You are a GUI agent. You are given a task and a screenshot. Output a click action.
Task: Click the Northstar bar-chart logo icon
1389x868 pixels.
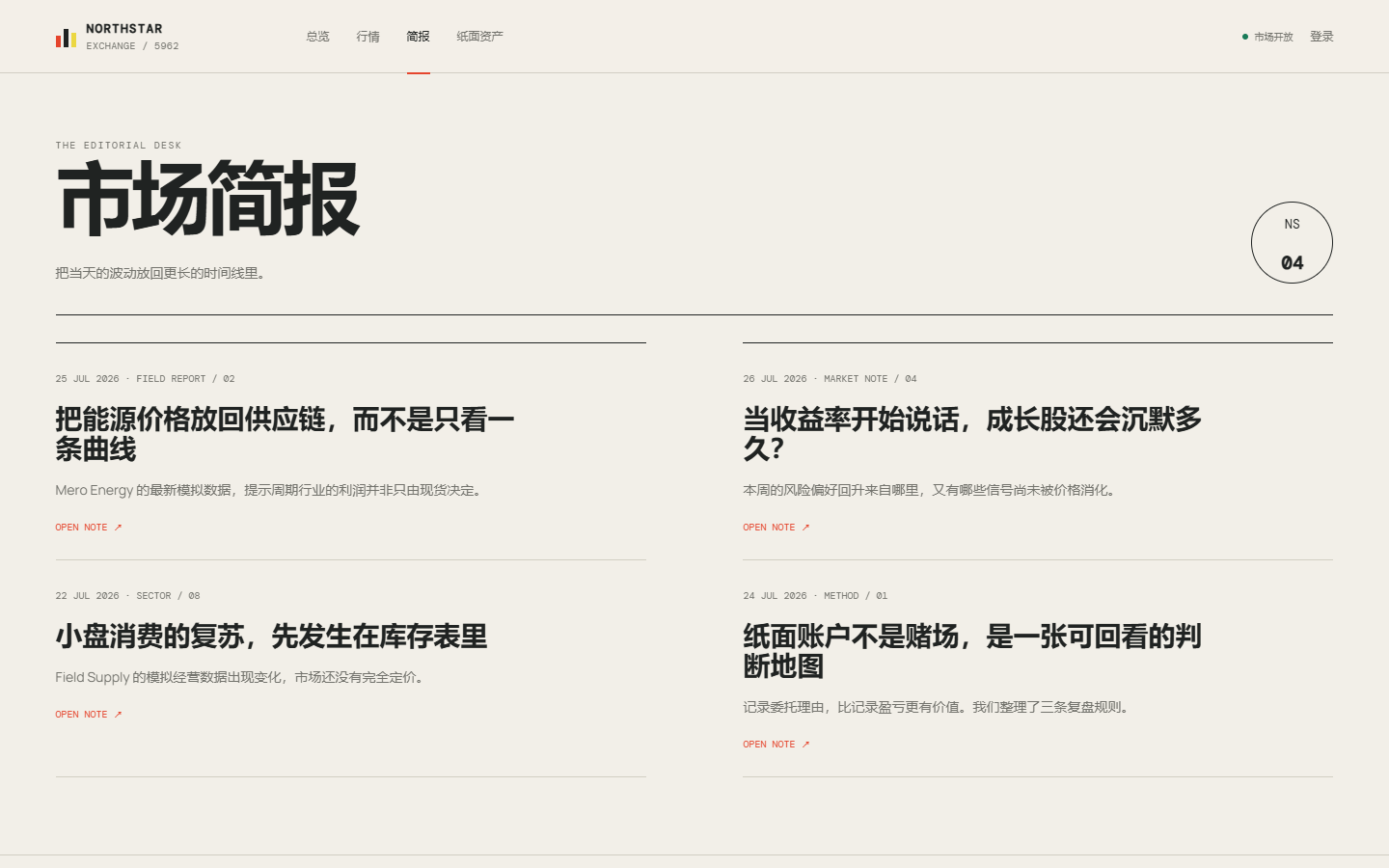(x=66, y=38)
